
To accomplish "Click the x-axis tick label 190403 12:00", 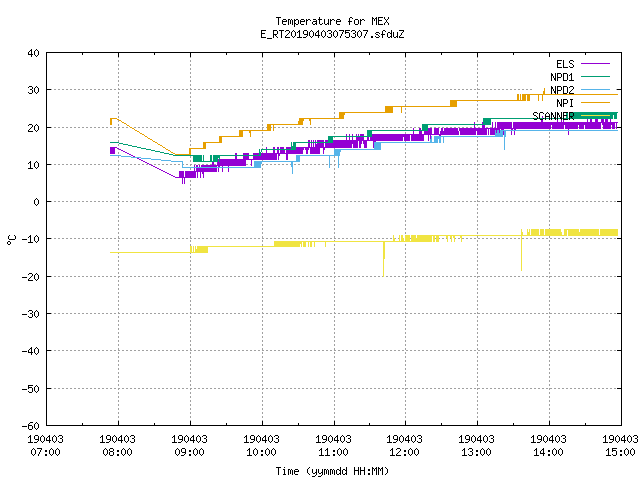I will (404, 446).
